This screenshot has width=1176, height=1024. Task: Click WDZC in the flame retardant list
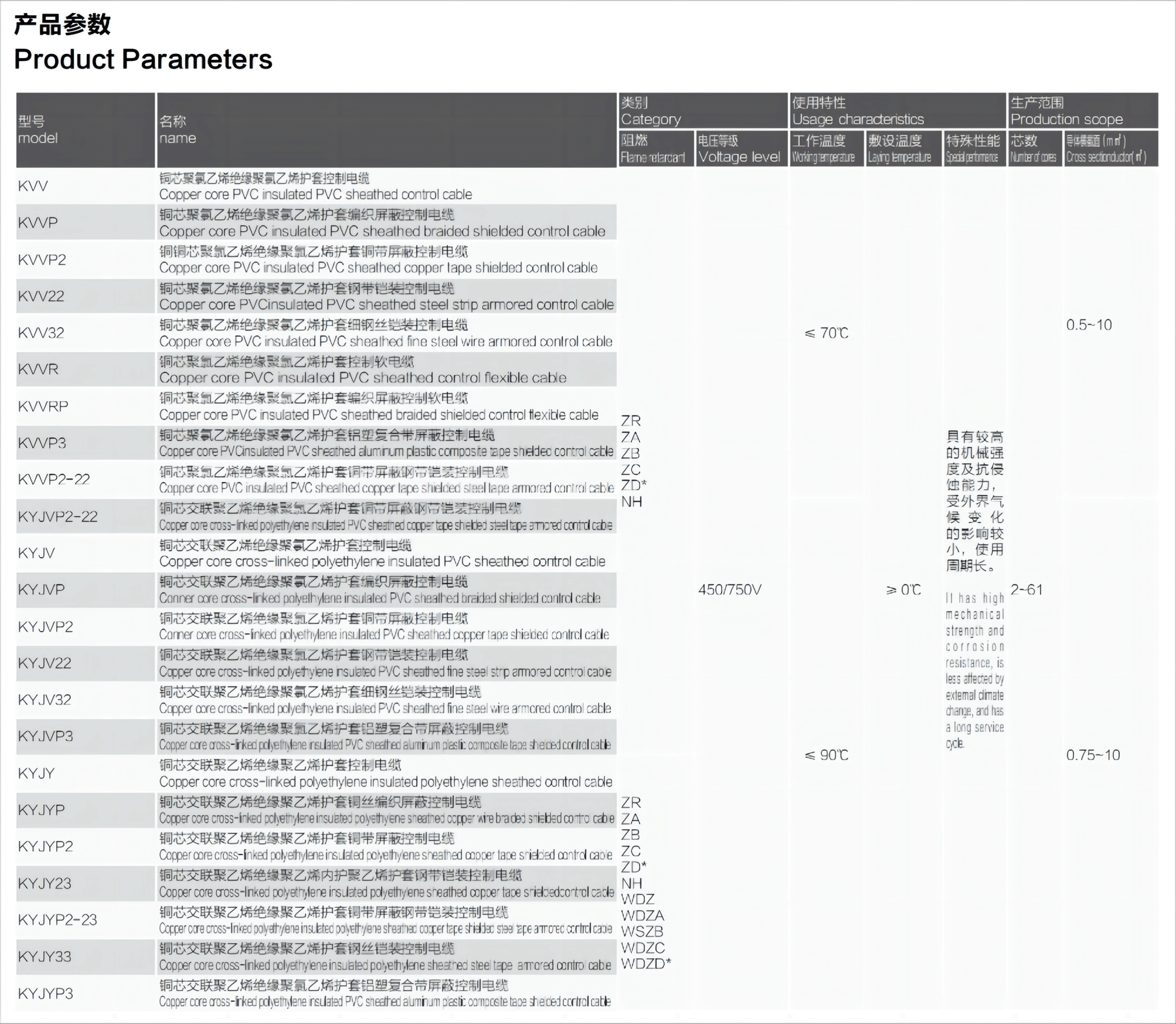(643, 948)
